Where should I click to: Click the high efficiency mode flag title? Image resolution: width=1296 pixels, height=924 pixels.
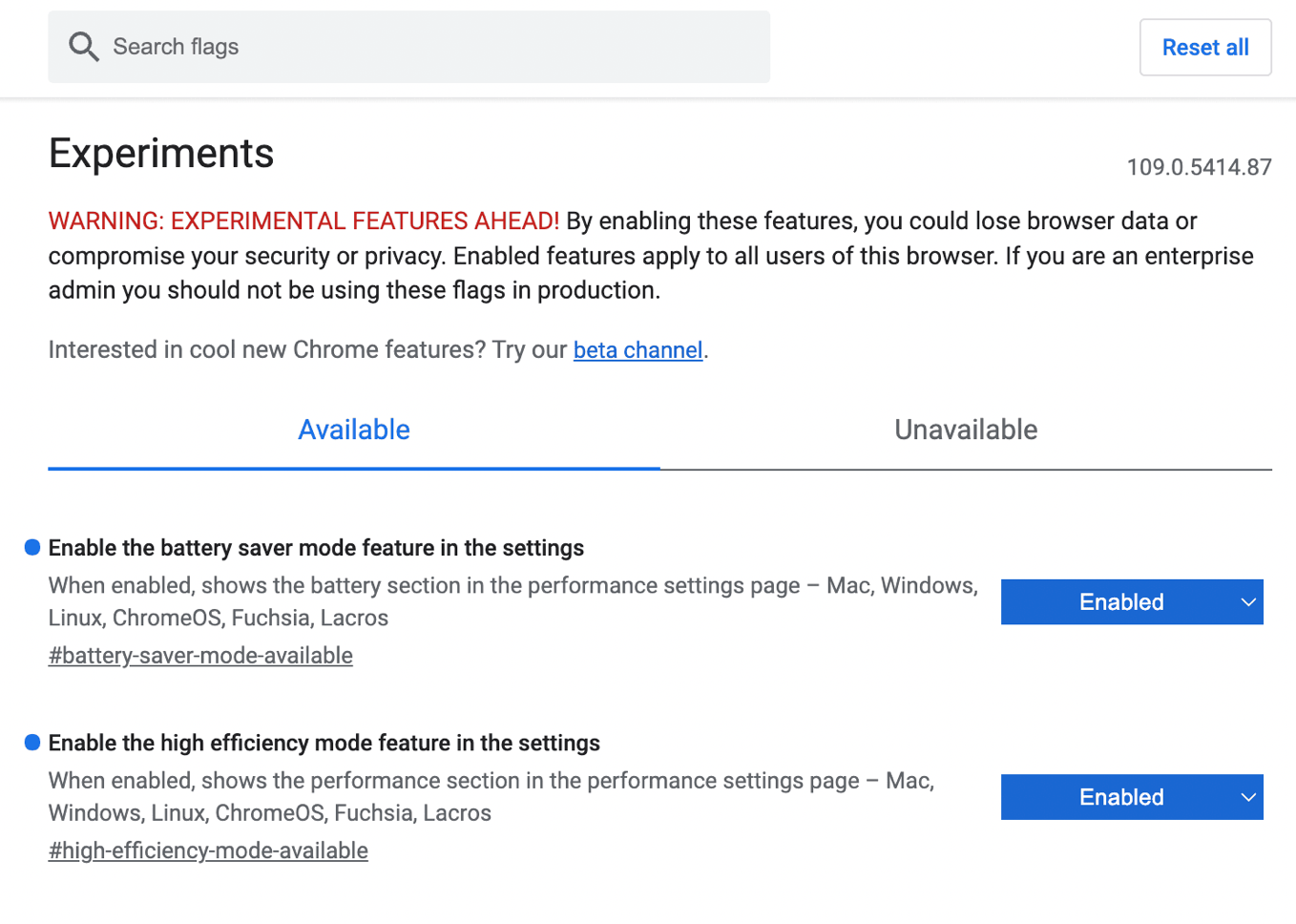click(324, 743)
